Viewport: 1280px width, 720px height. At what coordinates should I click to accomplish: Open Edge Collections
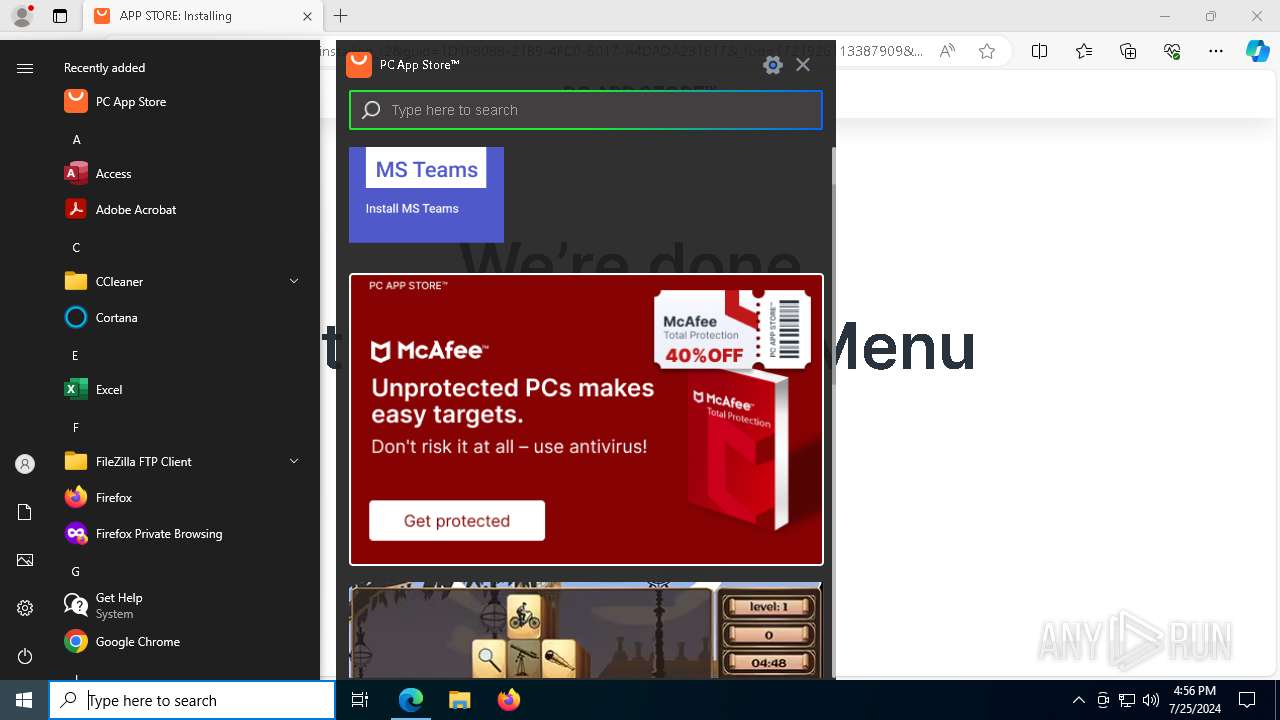[1128, 51]
